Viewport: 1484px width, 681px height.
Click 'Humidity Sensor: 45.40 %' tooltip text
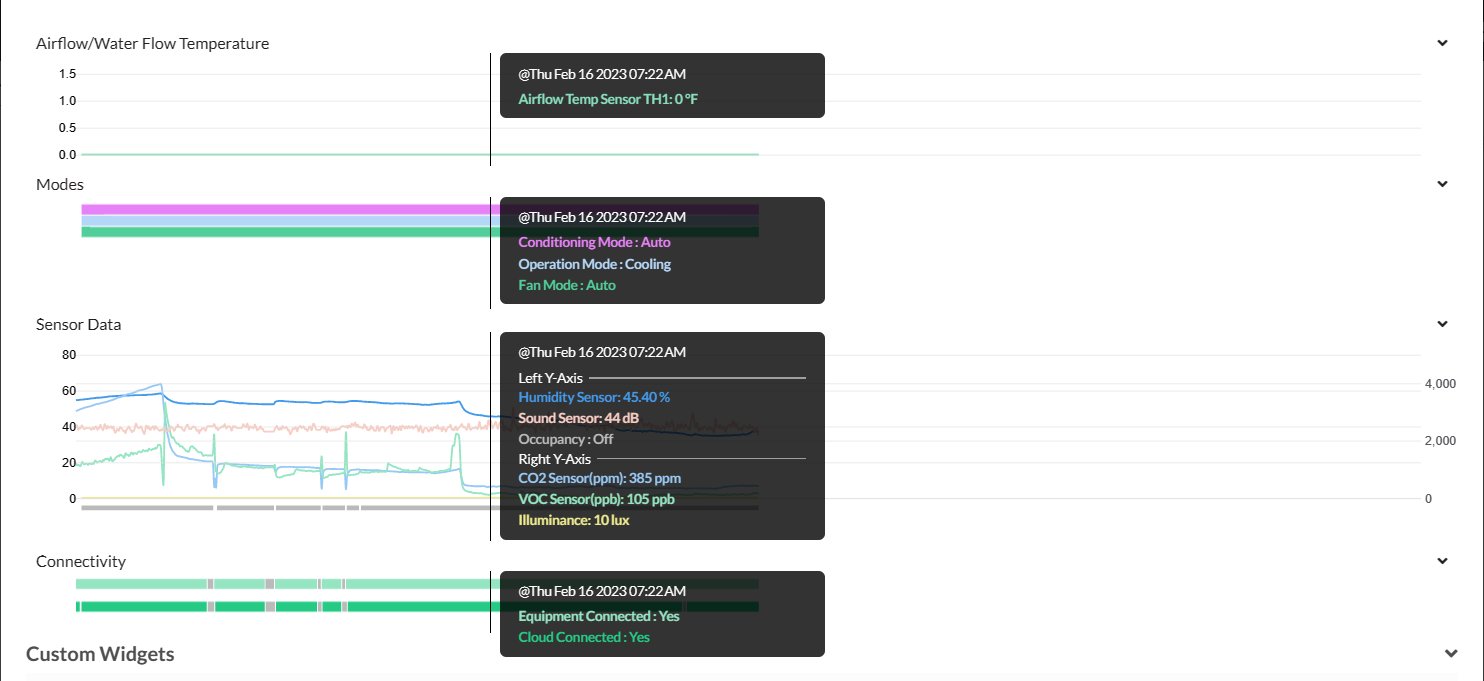tap(594, 397)
